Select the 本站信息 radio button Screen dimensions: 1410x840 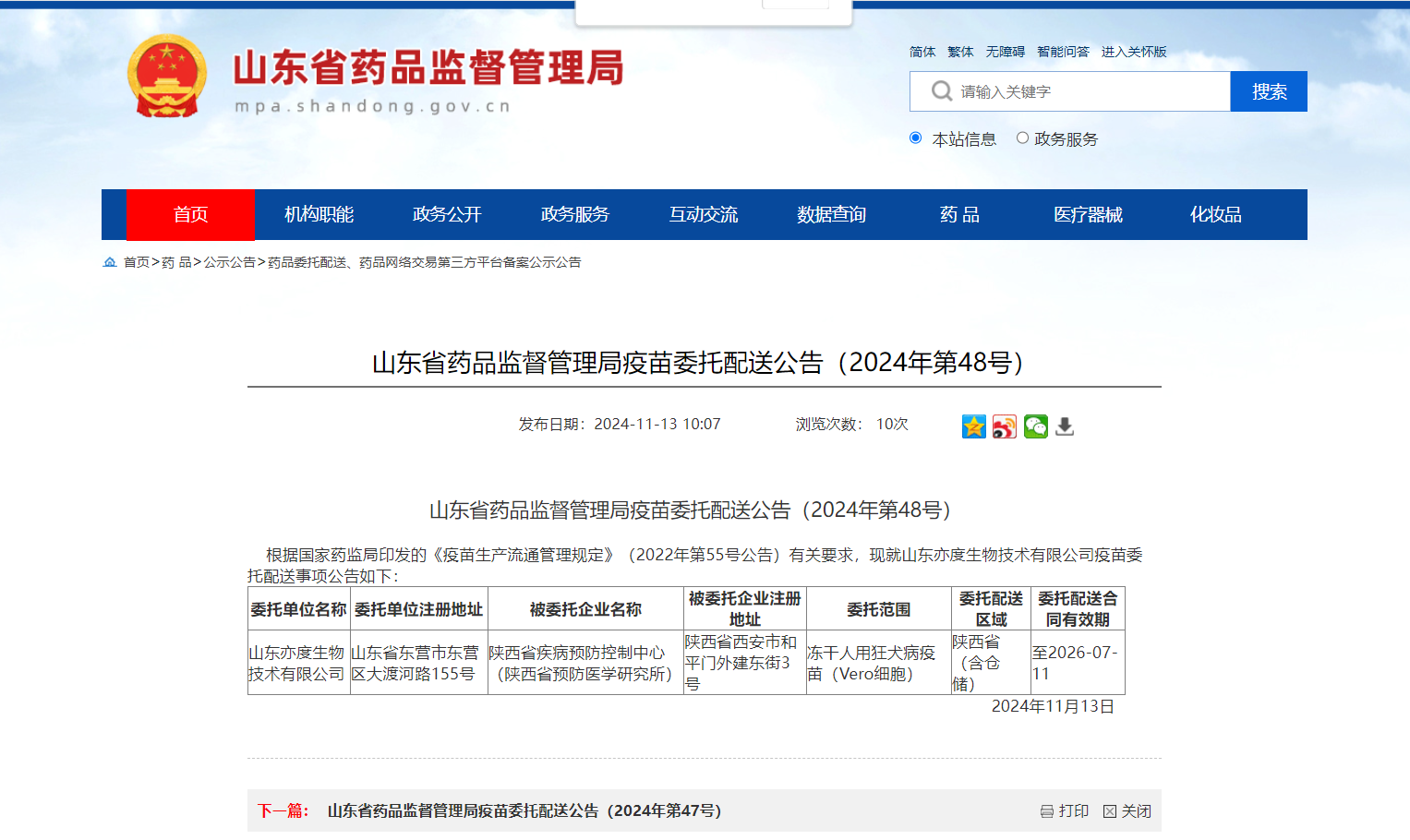tap(915, 138)
